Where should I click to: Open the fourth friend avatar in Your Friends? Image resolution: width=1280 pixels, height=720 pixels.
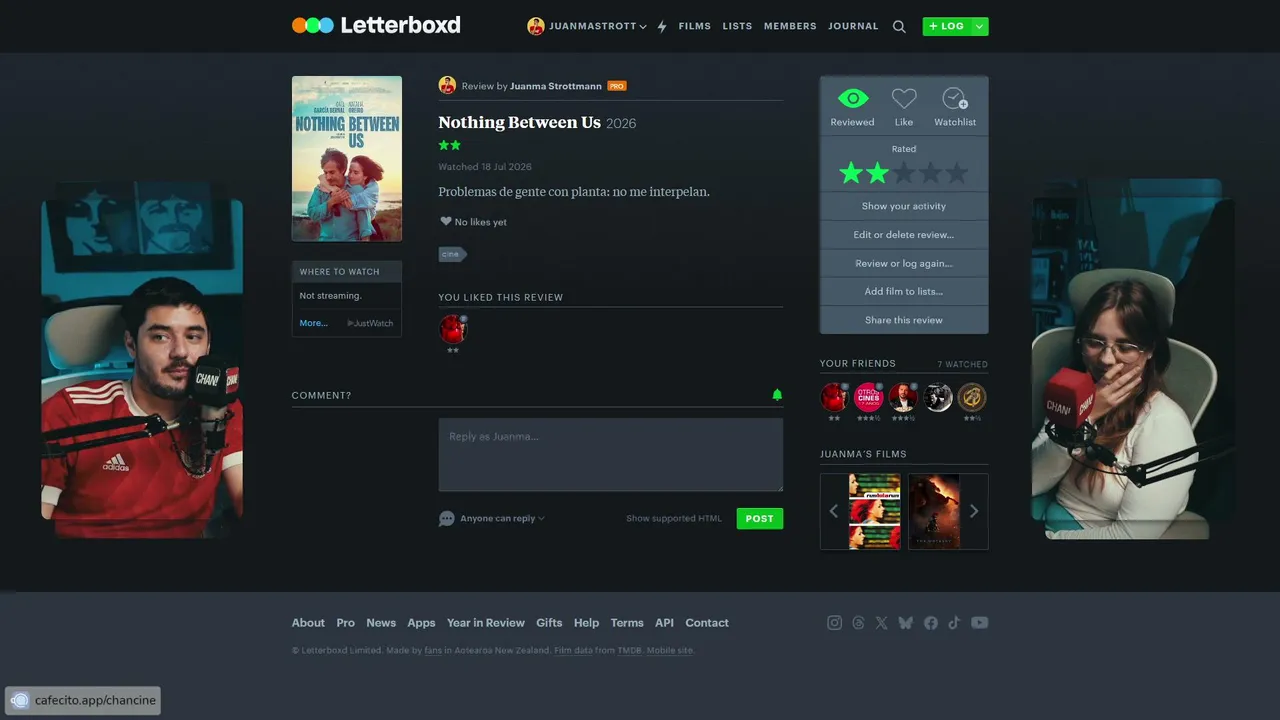[937, 398]
